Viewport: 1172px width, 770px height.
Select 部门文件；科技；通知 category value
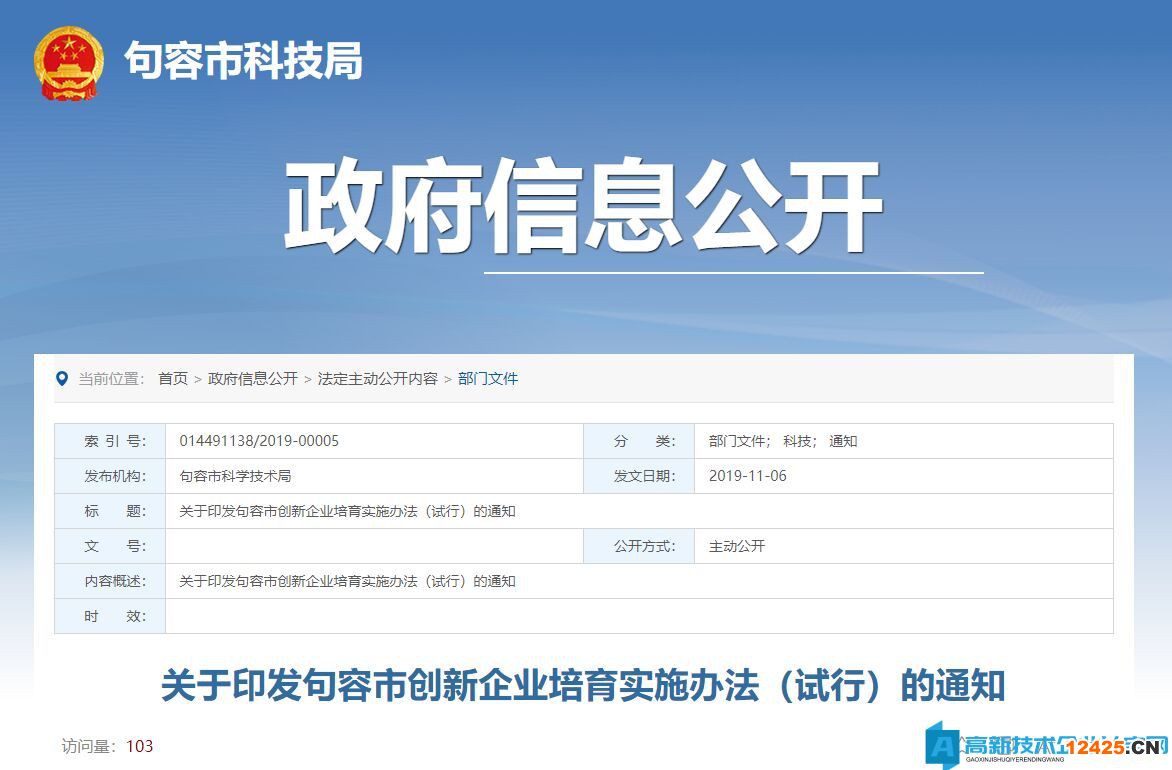pos(783,441)
